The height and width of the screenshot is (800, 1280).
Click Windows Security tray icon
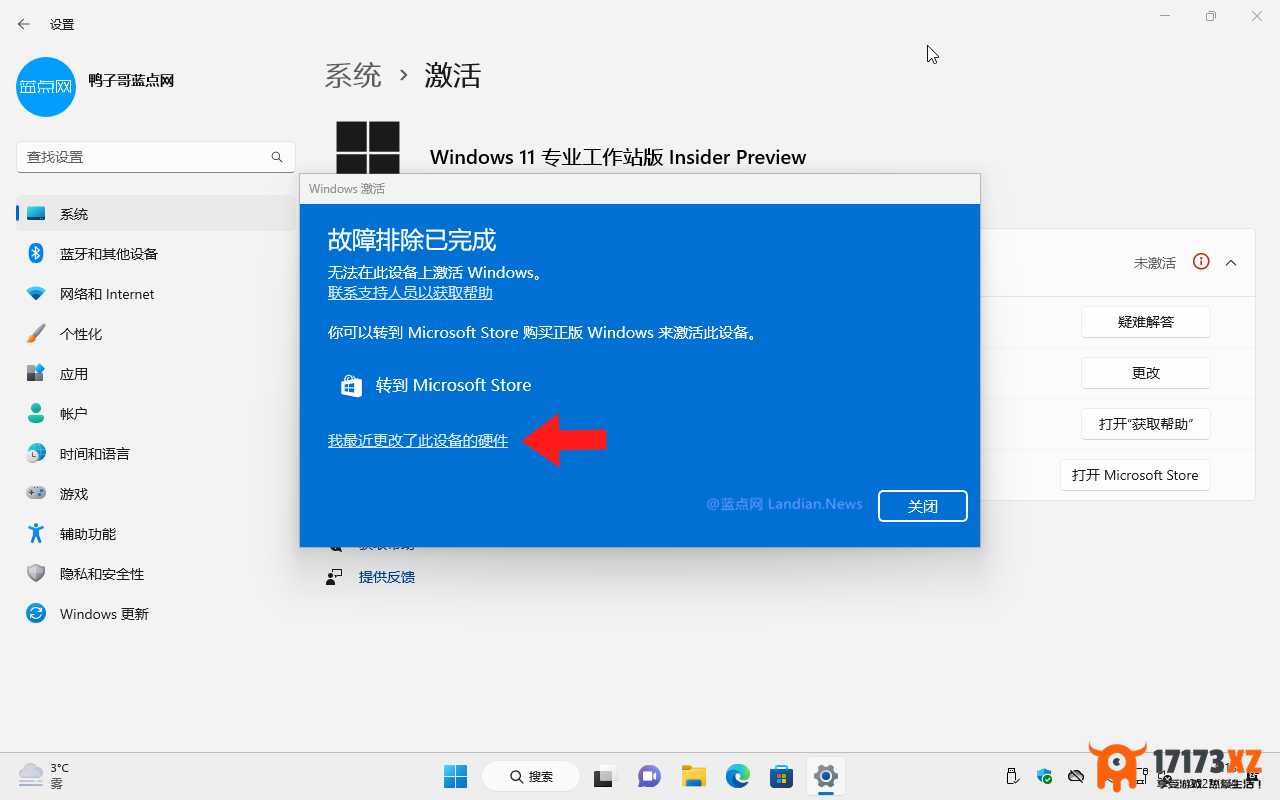click(x=1045, y=776)
